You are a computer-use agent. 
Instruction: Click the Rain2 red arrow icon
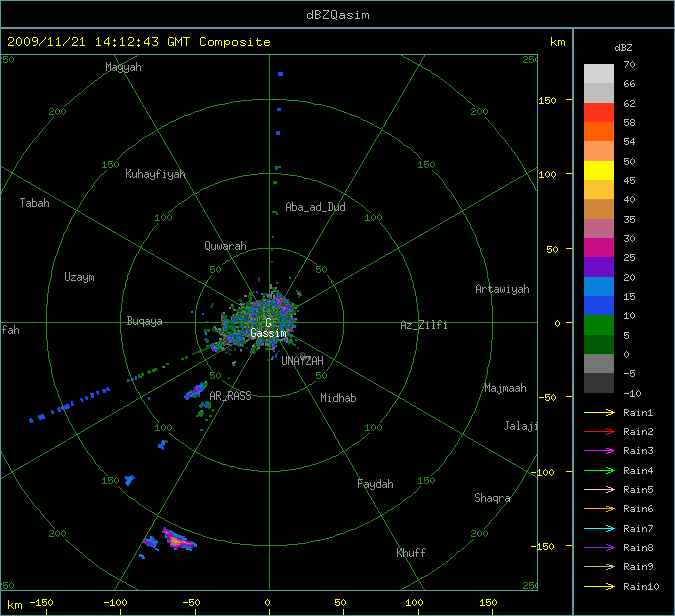[x=599, y=431]
